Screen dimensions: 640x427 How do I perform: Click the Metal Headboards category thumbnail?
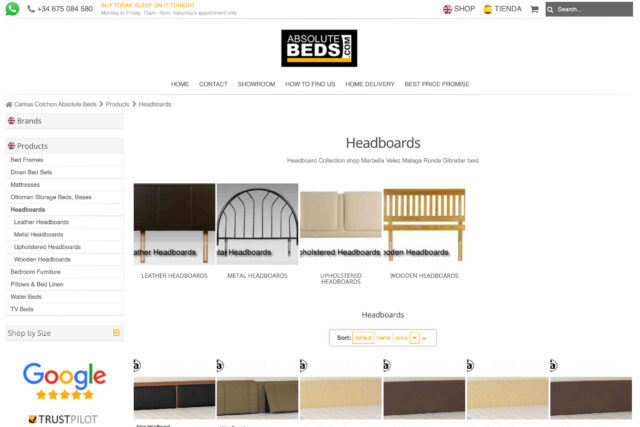258,224
